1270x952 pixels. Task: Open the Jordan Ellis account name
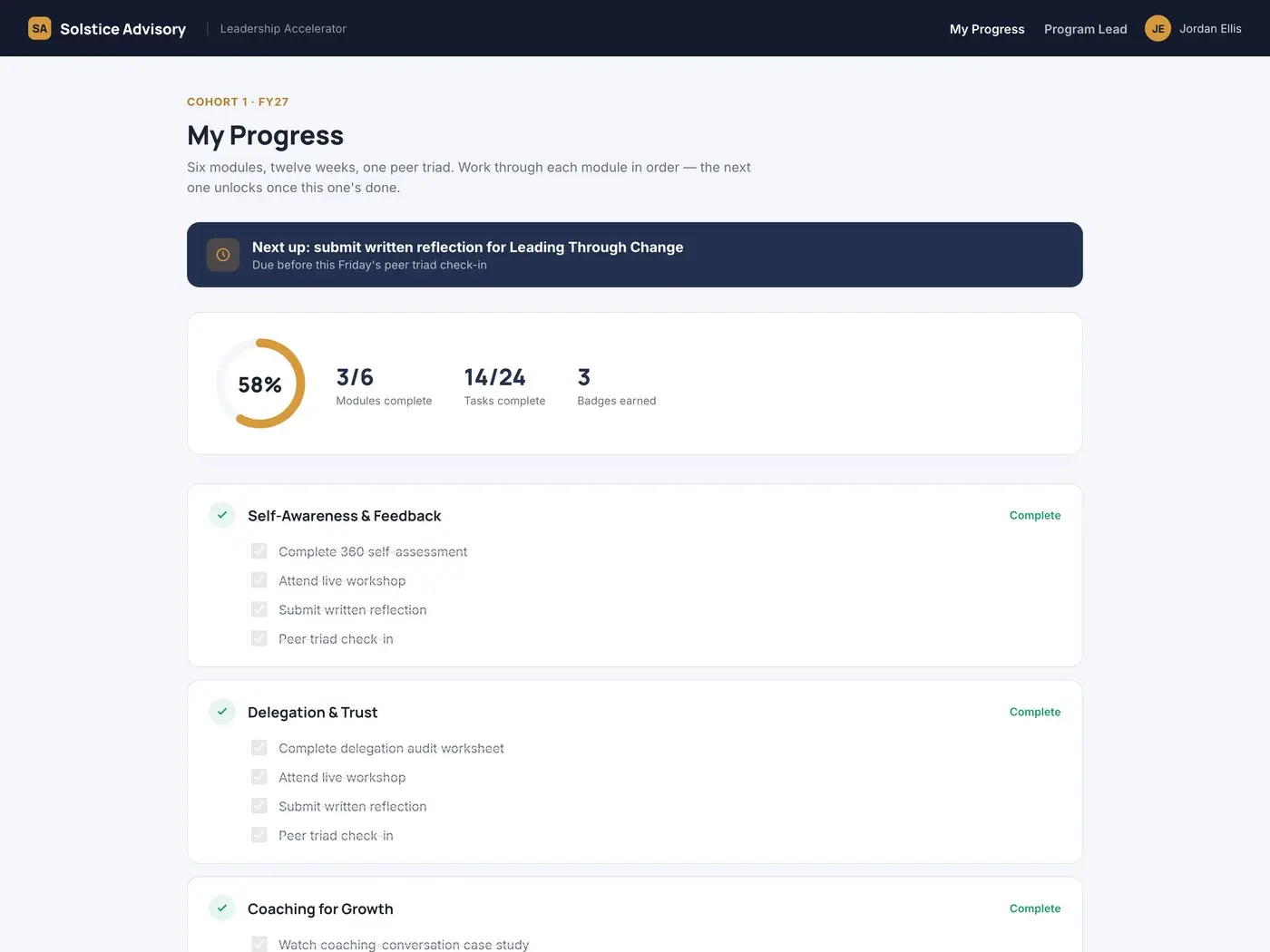point(1210,29)
